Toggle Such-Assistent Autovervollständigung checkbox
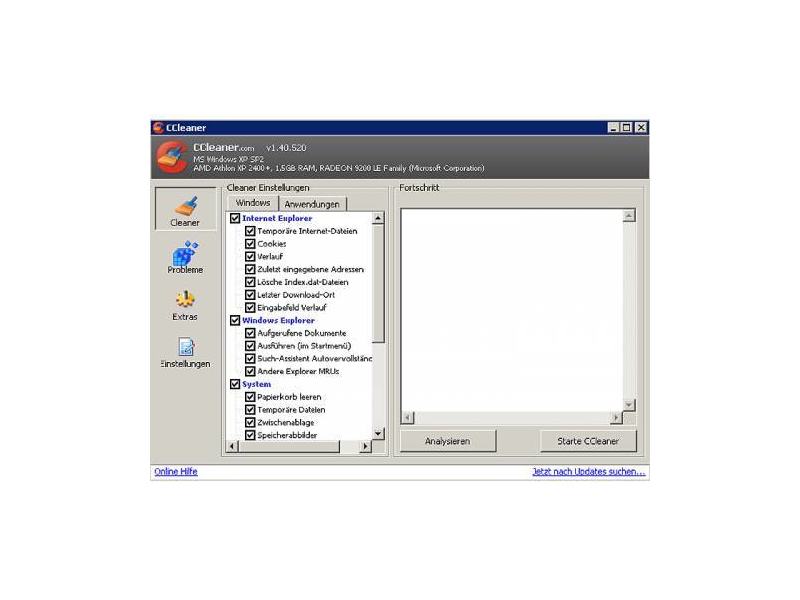Image resolution: width=800 pixels, height=600 pixels. (250, 359)
